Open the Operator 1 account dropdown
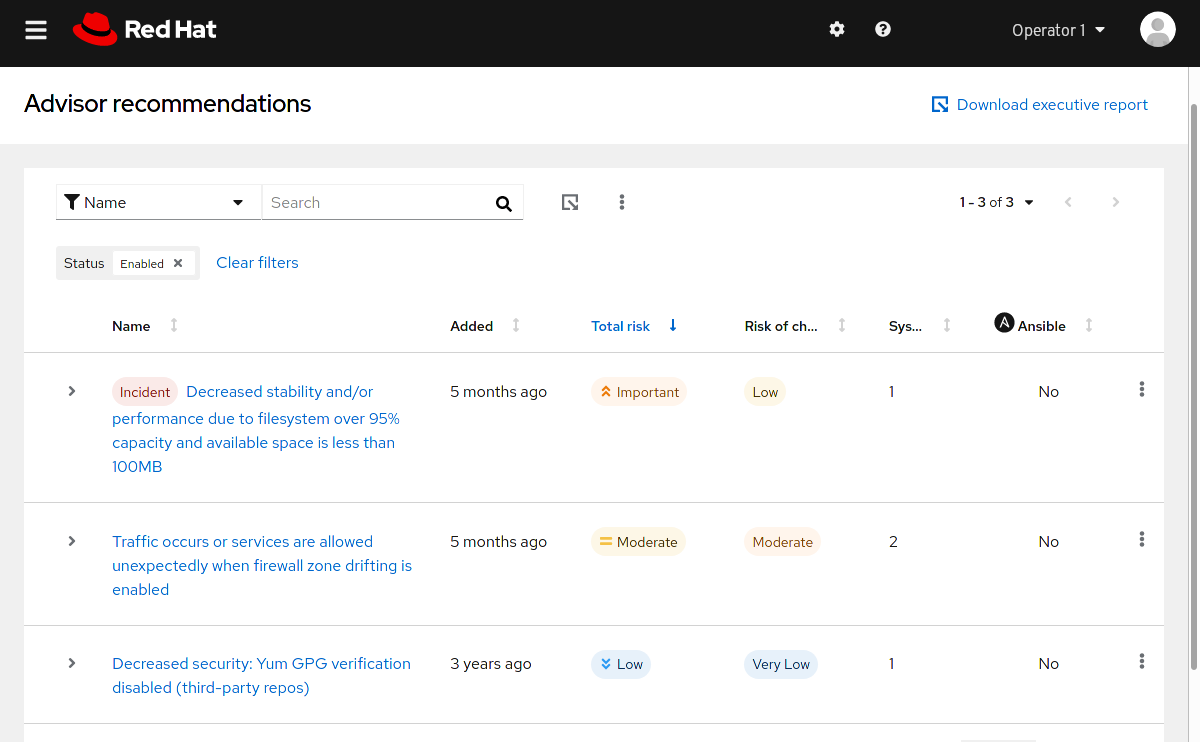The width and height of the screenshot is (1200, 742). (x=1058, y=30)
